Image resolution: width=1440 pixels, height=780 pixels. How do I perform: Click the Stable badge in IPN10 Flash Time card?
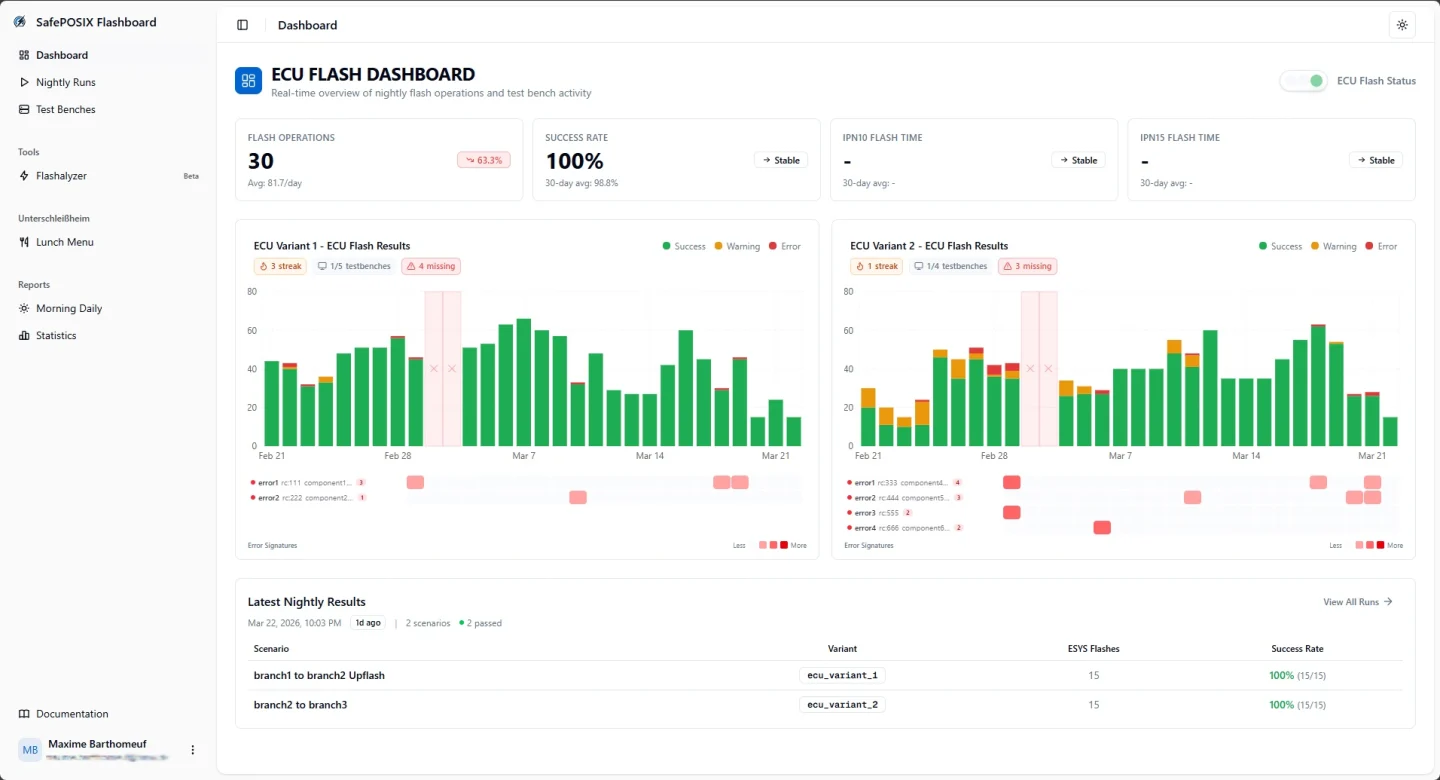coord(1078,160)
